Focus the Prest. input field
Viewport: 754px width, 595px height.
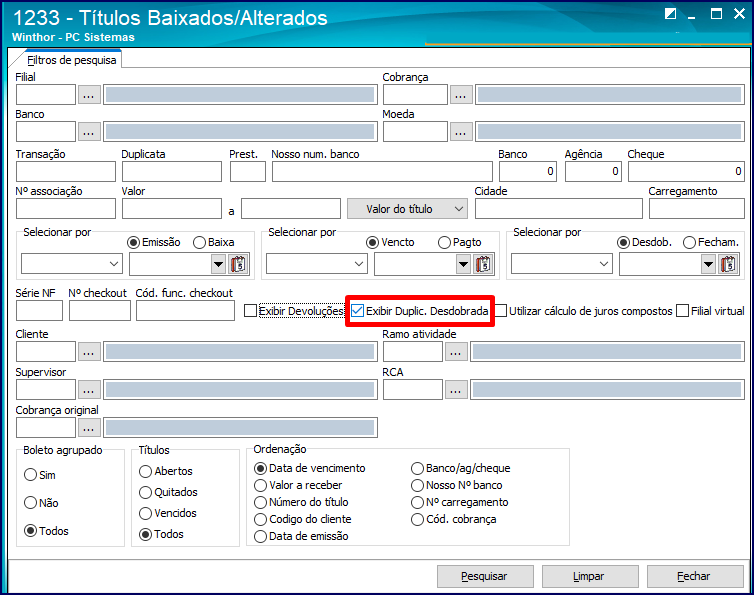point(248,172)
